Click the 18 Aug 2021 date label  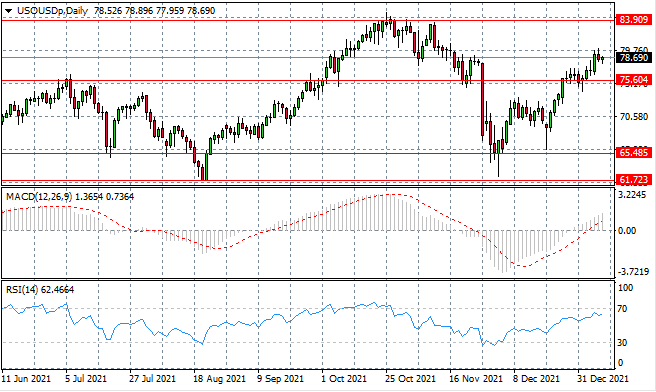point(219,379)
